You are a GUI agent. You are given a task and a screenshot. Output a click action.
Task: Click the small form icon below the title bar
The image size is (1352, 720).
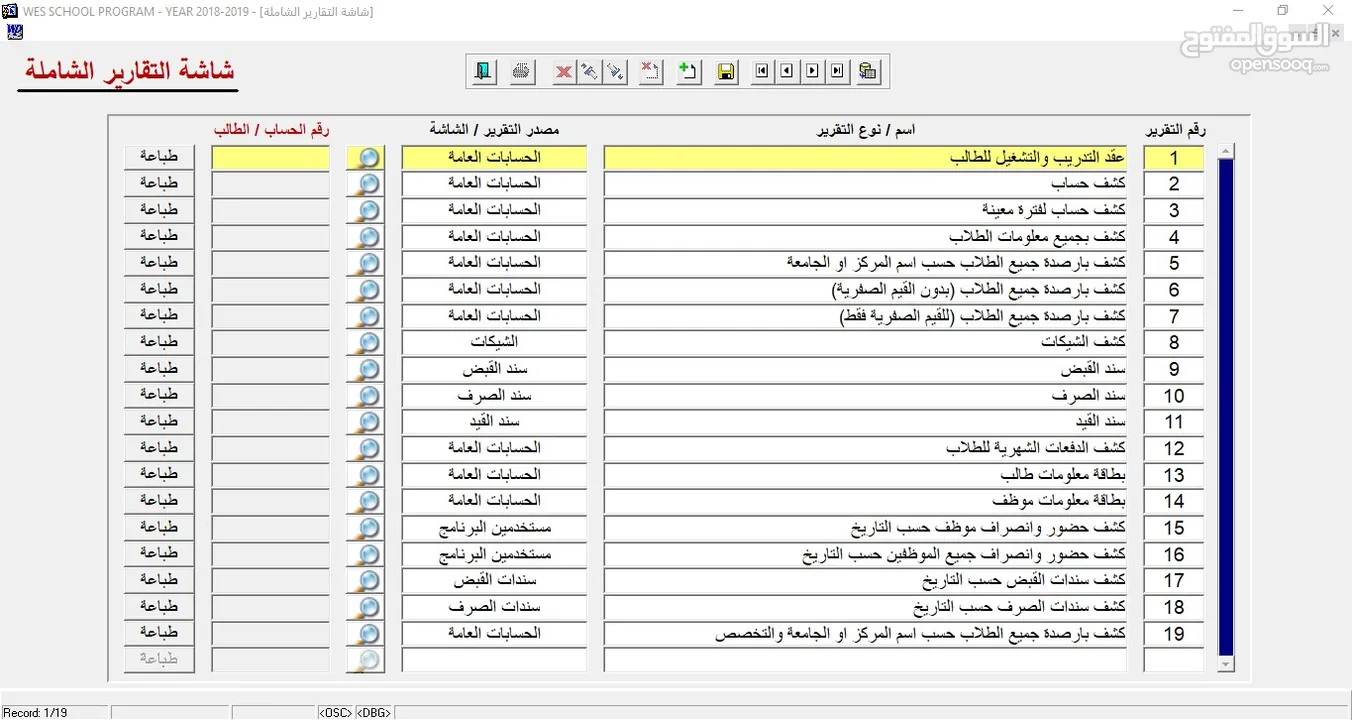14,31
